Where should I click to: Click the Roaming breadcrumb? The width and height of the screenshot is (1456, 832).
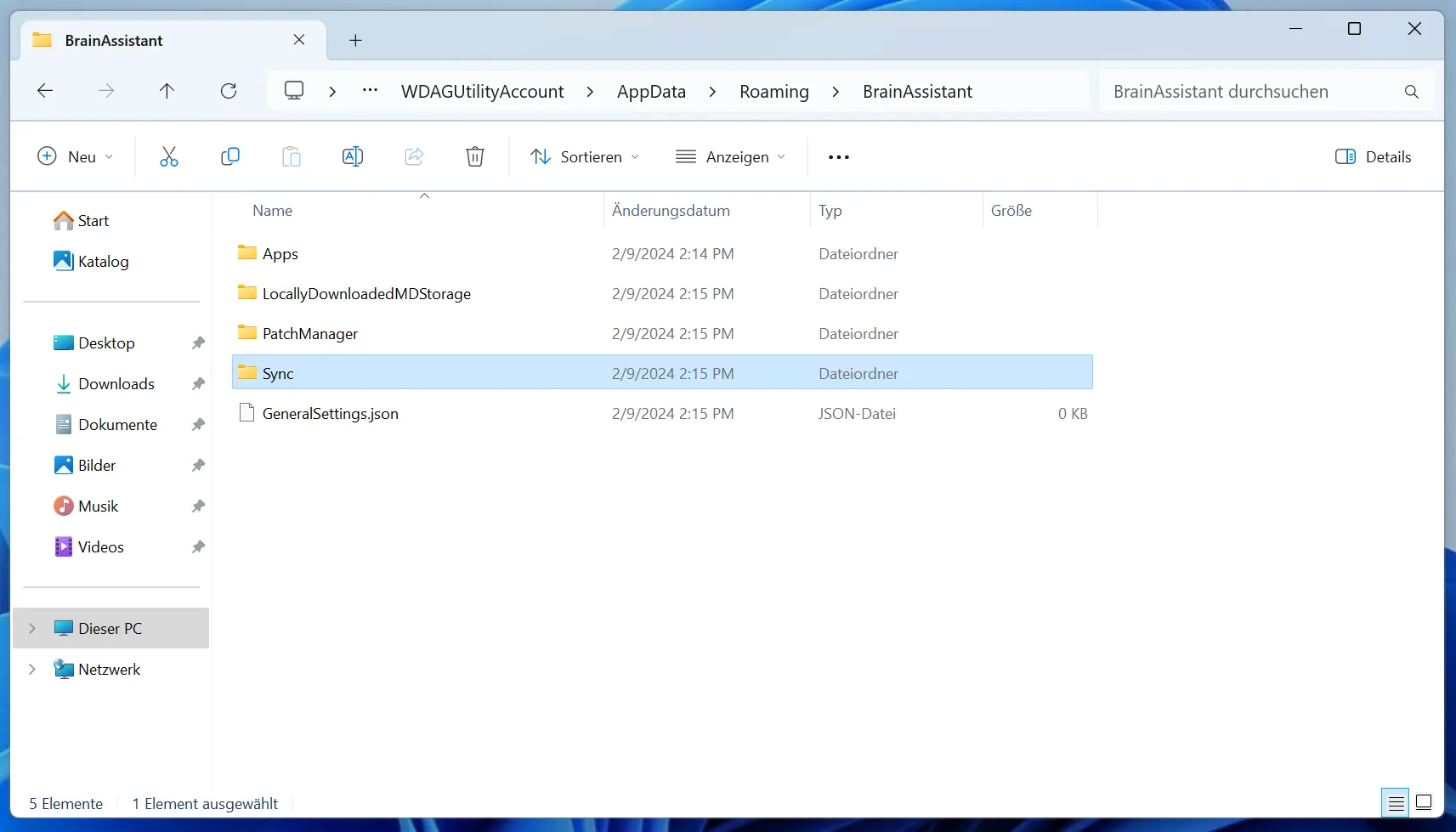point(774,92)
